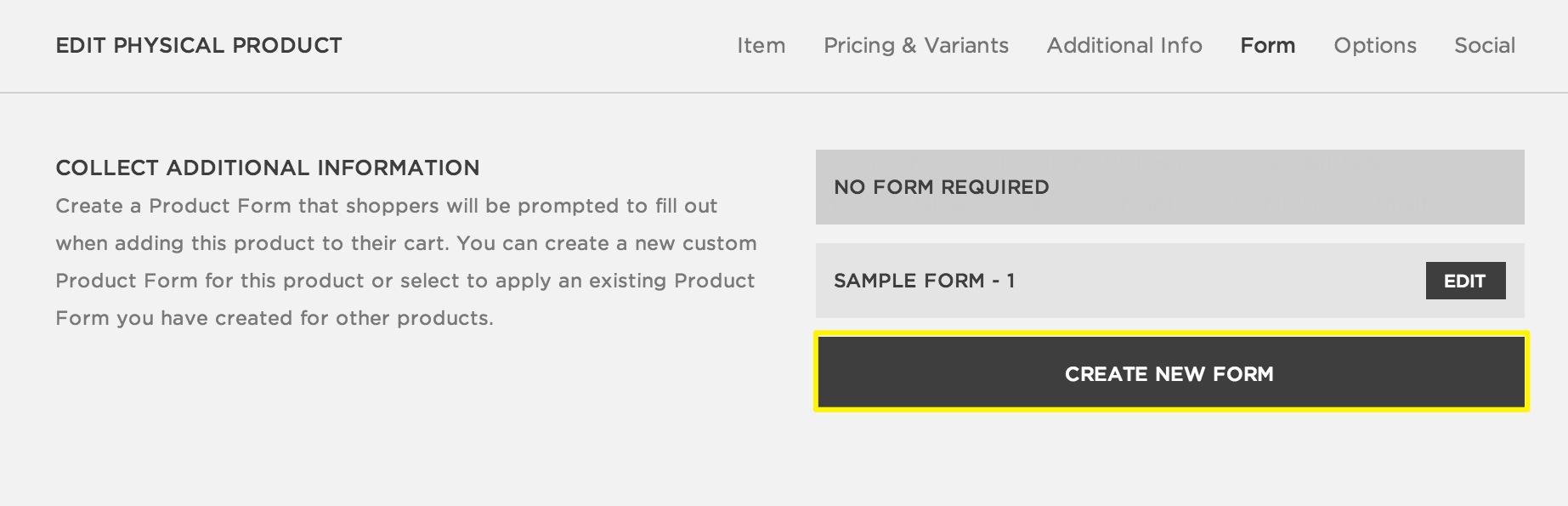
Task: Click the word 'shoppers' in the description
Action: (392, 206)
